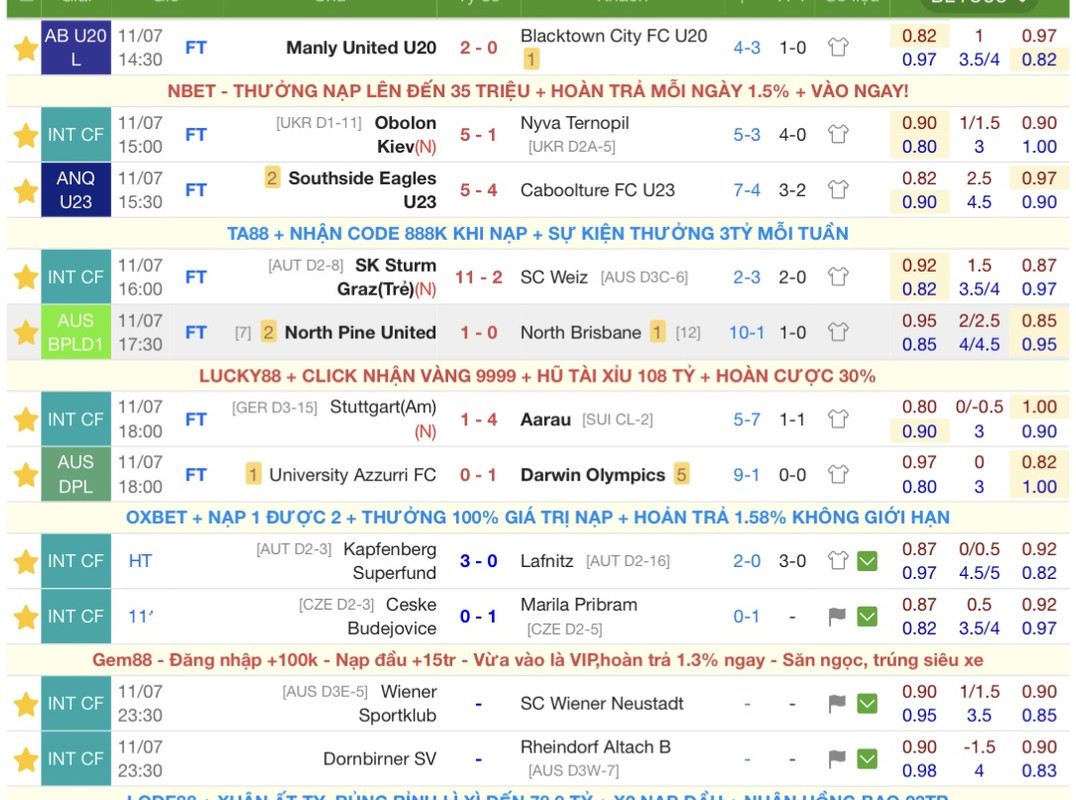
Task: Toggle favorite star for North Pine United match
Action: (x=25, y=333)
